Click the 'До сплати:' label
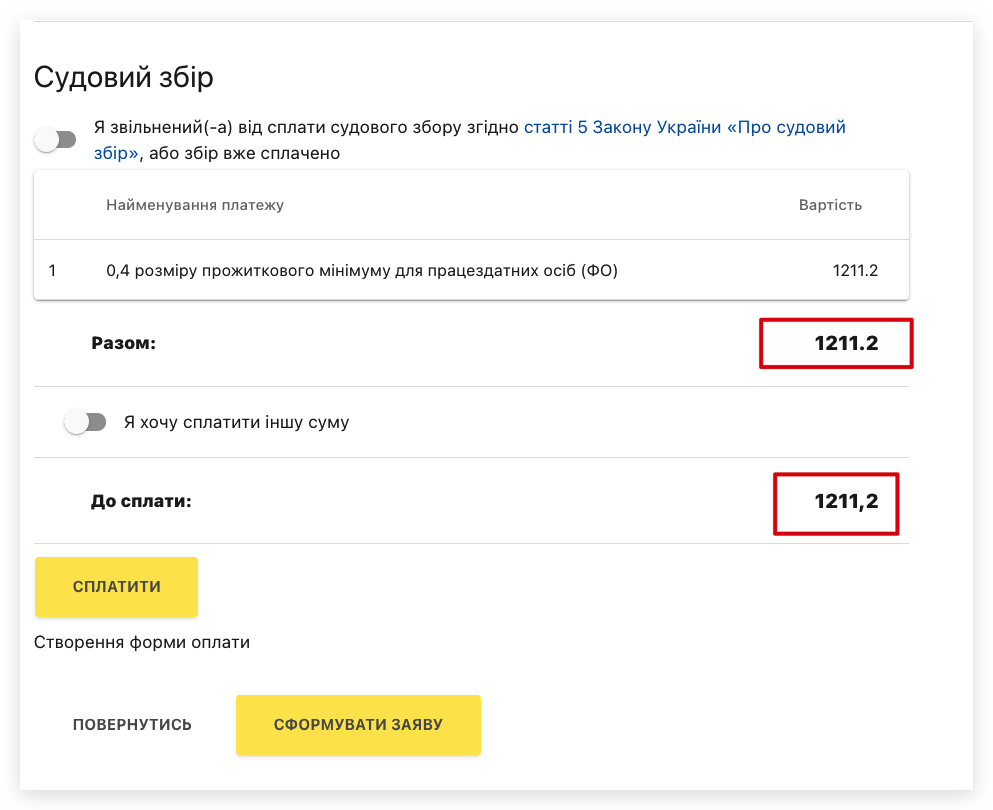 click(x=141, y=501)
